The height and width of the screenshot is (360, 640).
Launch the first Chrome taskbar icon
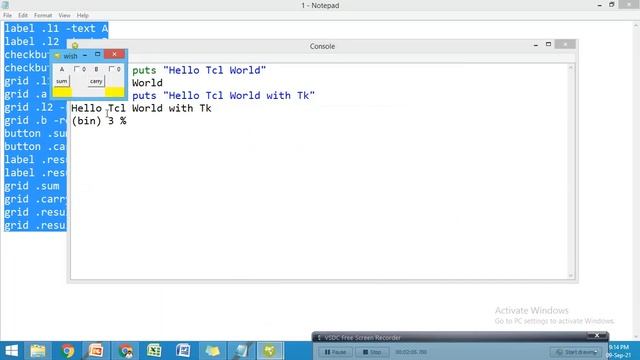(x=67, y=351)
